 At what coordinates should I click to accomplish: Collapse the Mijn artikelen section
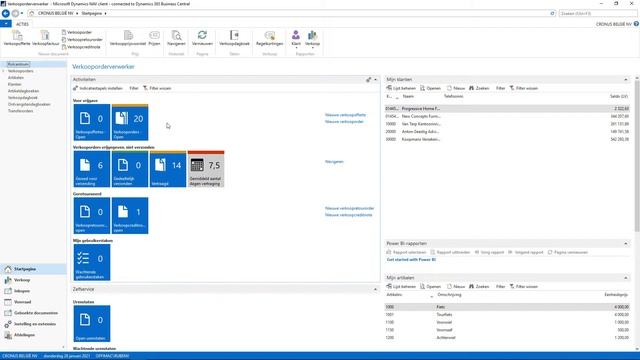coord(626,278)
